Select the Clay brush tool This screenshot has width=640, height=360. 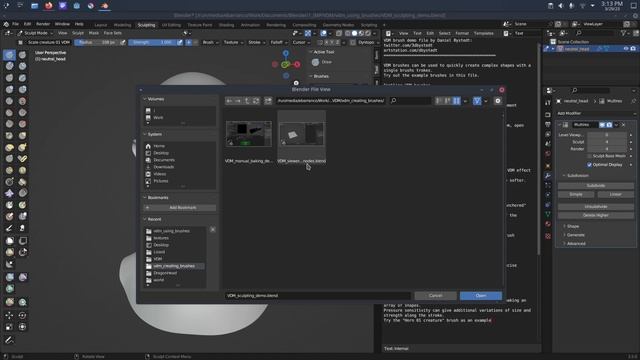(x=10, y=66)
